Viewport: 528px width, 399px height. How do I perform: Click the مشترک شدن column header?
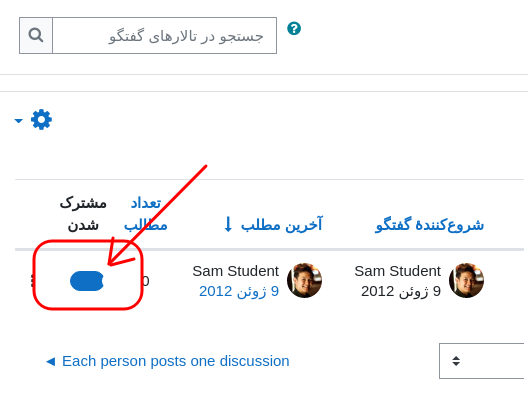pyautogui.click(x=83, y=214)
